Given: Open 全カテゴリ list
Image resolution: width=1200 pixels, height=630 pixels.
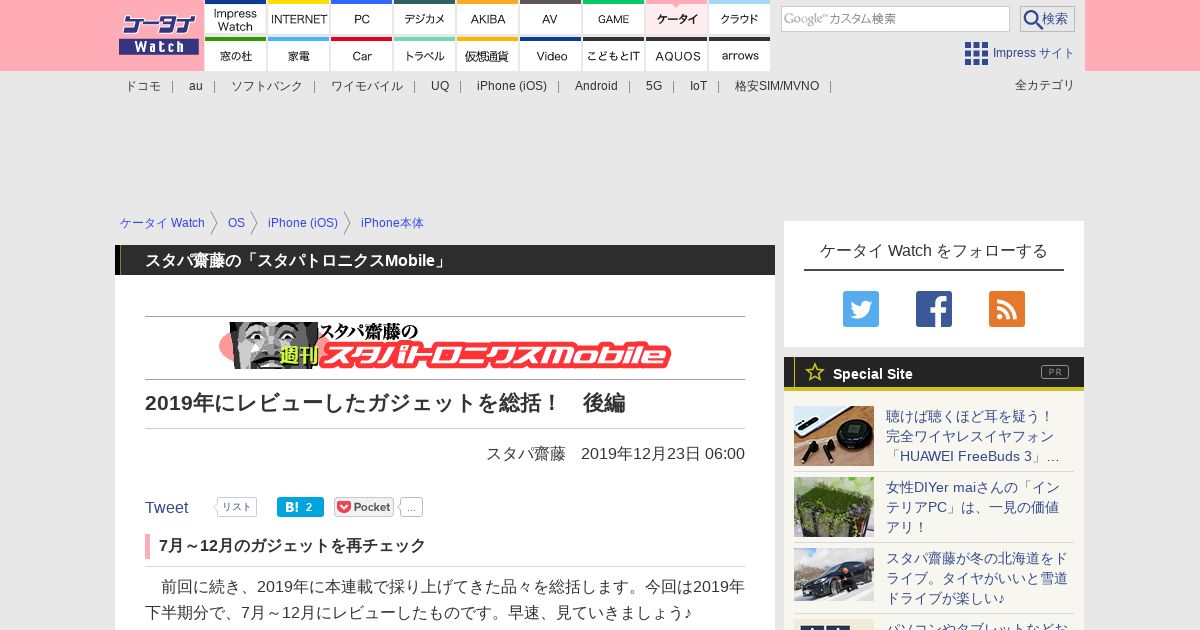Looking at the screenshot, I should pyautogui.click(x=1044, y=85).
